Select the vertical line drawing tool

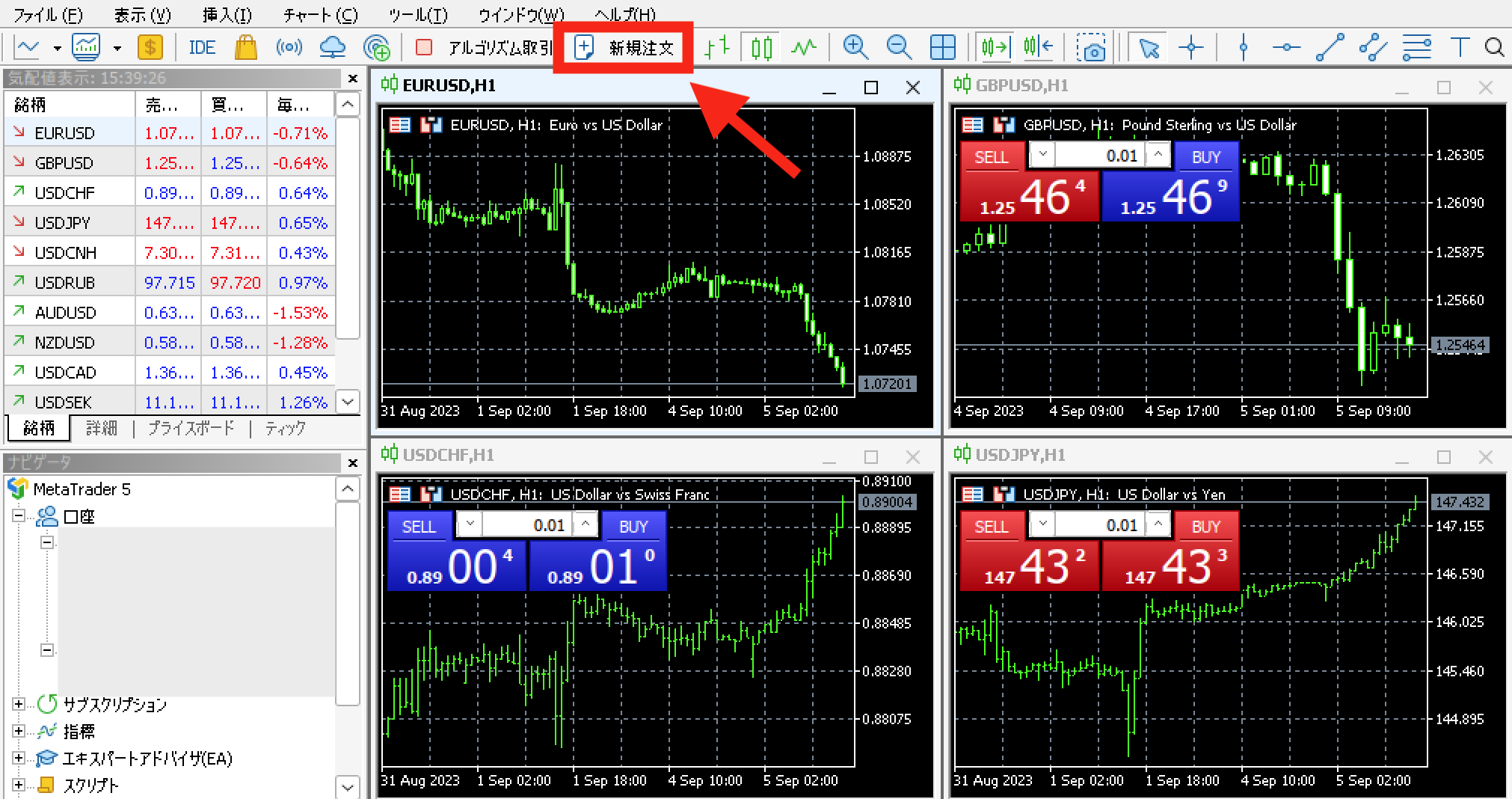[x=1243, y=48]
